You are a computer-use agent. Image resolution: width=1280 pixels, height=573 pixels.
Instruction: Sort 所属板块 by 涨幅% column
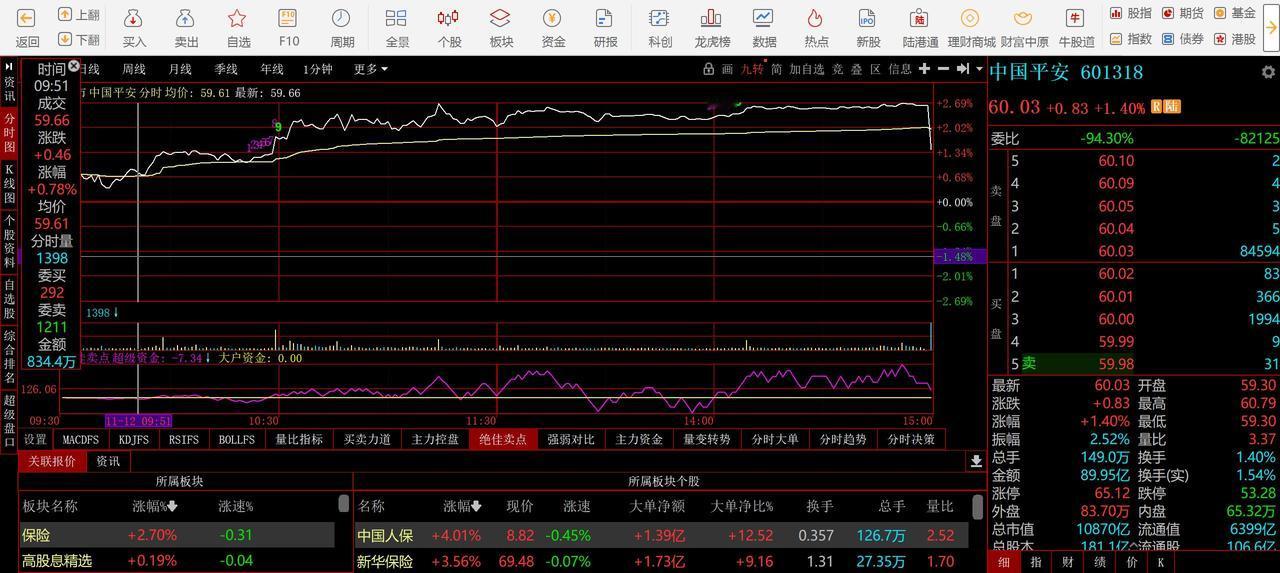155,506
